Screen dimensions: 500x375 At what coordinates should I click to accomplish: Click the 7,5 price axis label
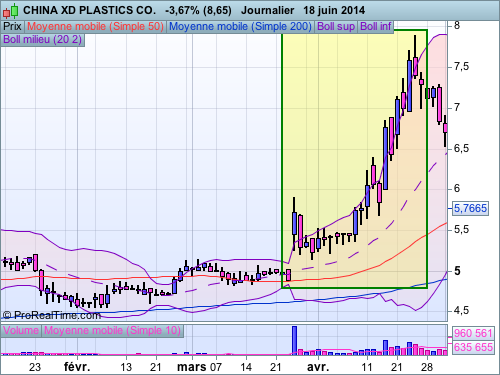click(461, 67)
